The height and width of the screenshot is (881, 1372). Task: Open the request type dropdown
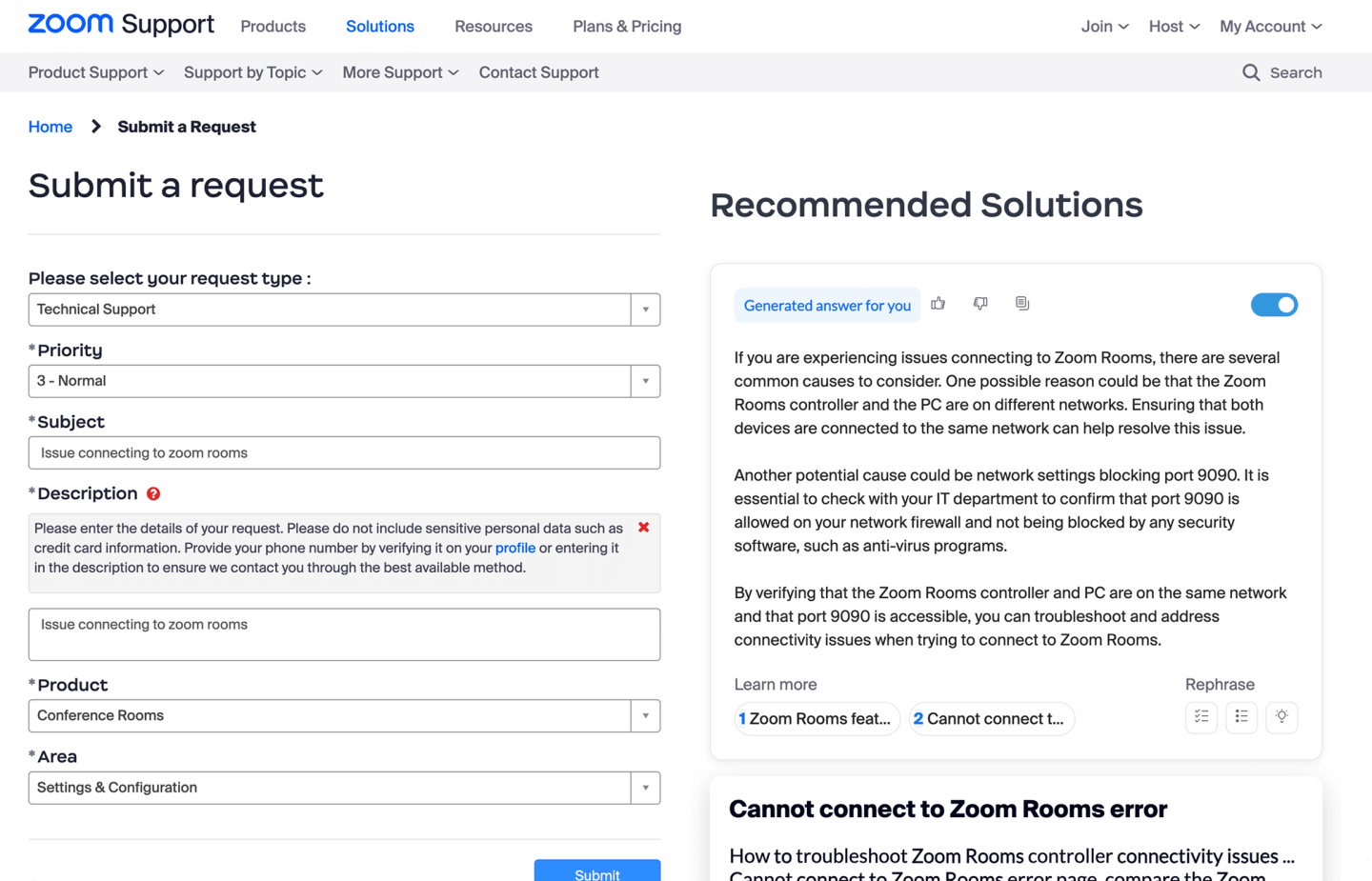pyautogui.click(x=645, y=310)
